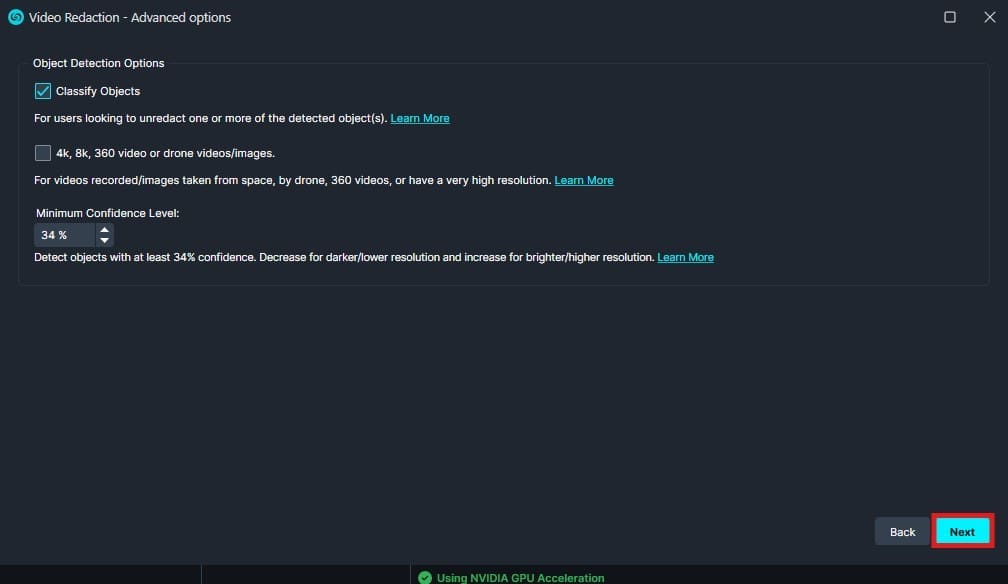Enable the 4k, 8k, 360 video checkbox
The width and height of the screenshot is (1008, 584).
coord(43,153)
